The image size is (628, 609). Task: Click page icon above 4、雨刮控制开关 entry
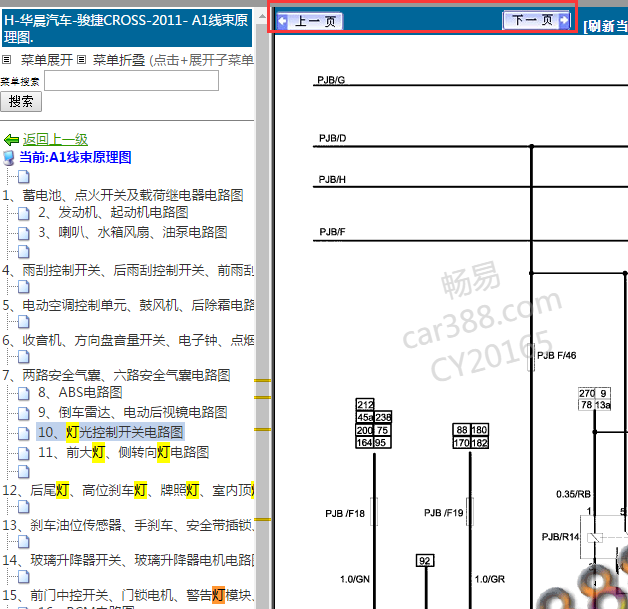pyautogui.click(x=24, y=252)
